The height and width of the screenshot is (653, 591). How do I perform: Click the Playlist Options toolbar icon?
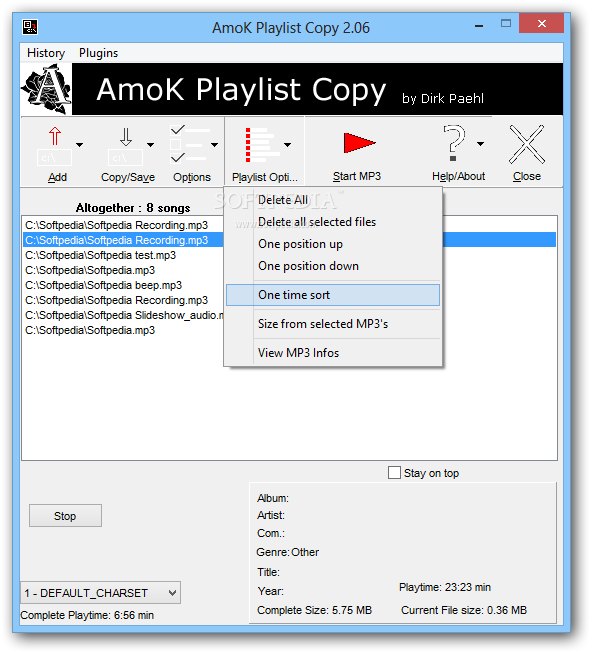261,145
